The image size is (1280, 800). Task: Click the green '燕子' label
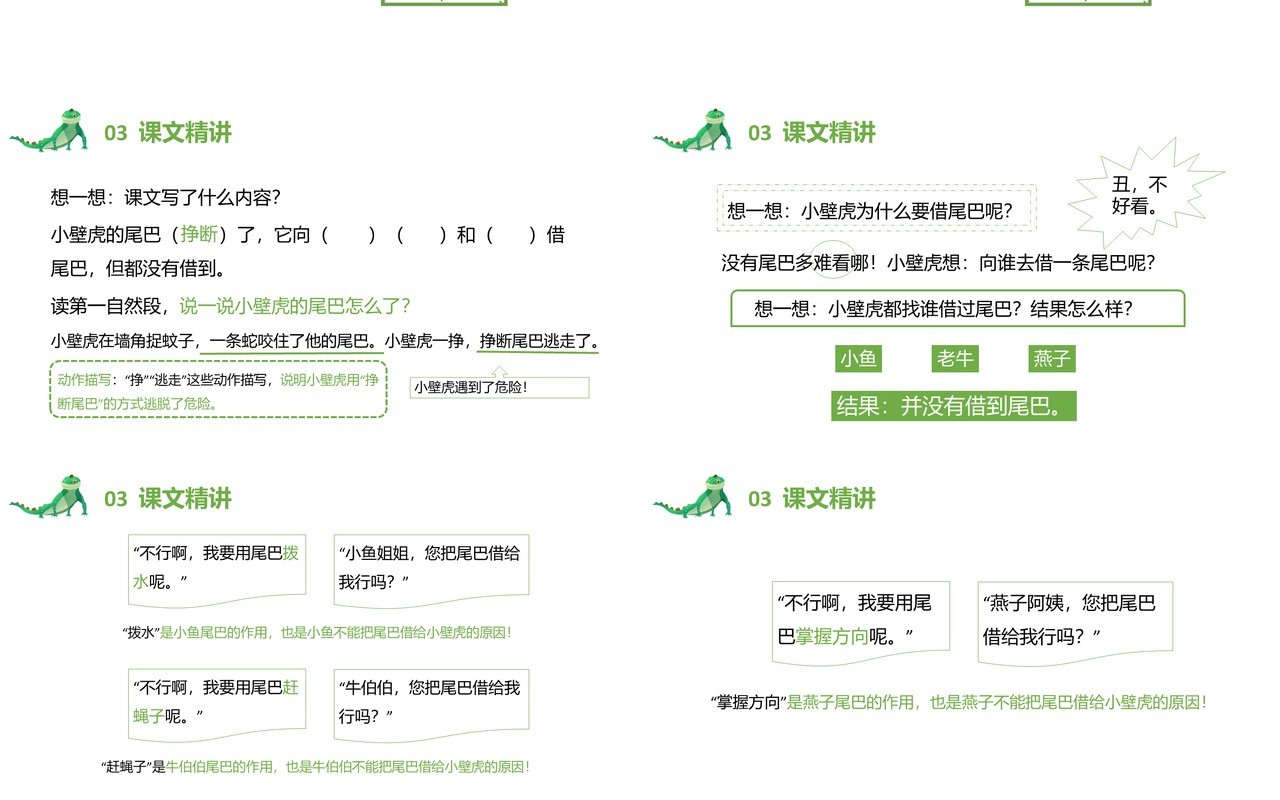click(1052, 359)
